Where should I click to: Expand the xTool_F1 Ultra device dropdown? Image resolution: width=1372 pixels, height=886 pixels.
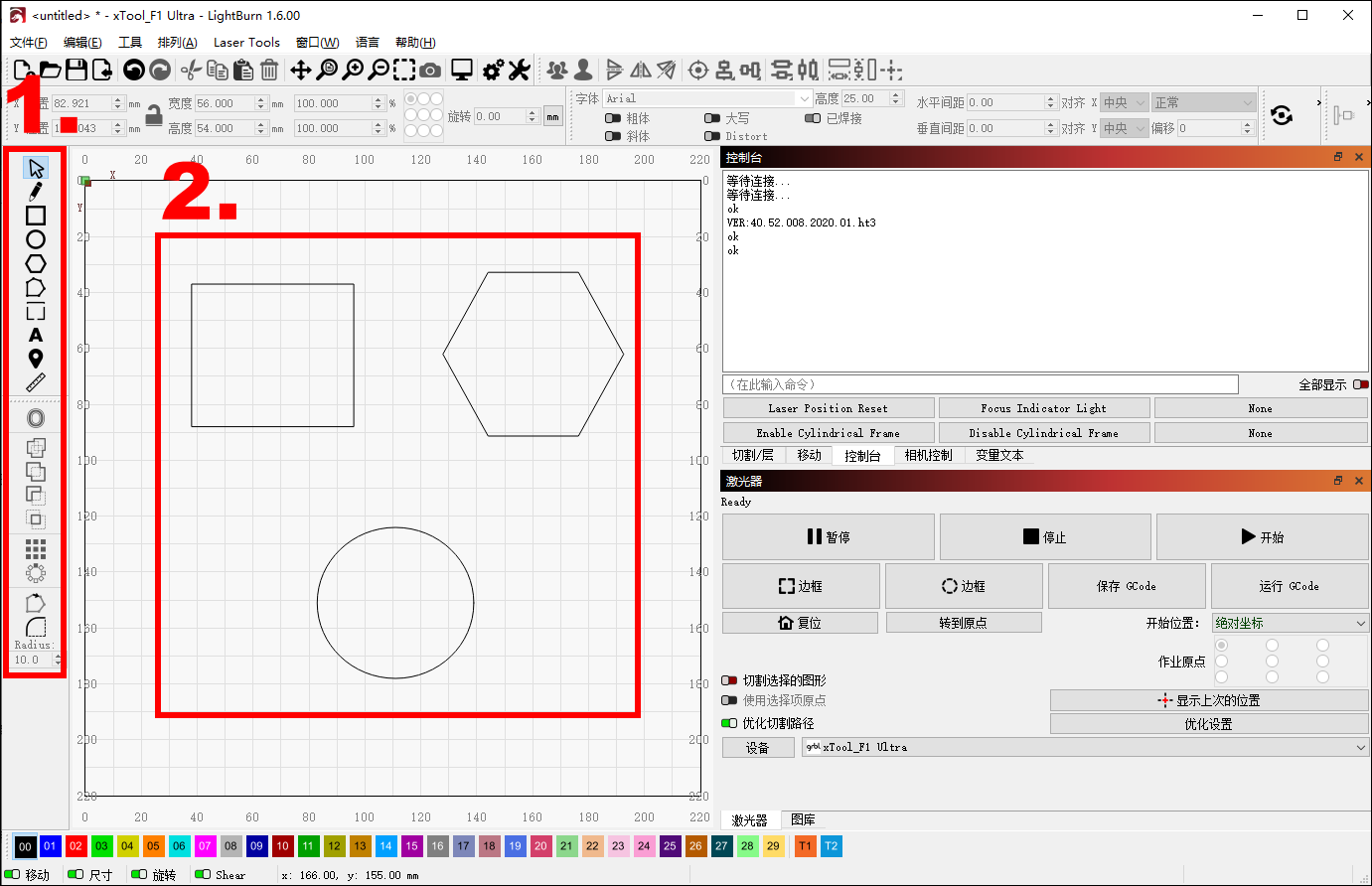click(x=1085, y=747)
